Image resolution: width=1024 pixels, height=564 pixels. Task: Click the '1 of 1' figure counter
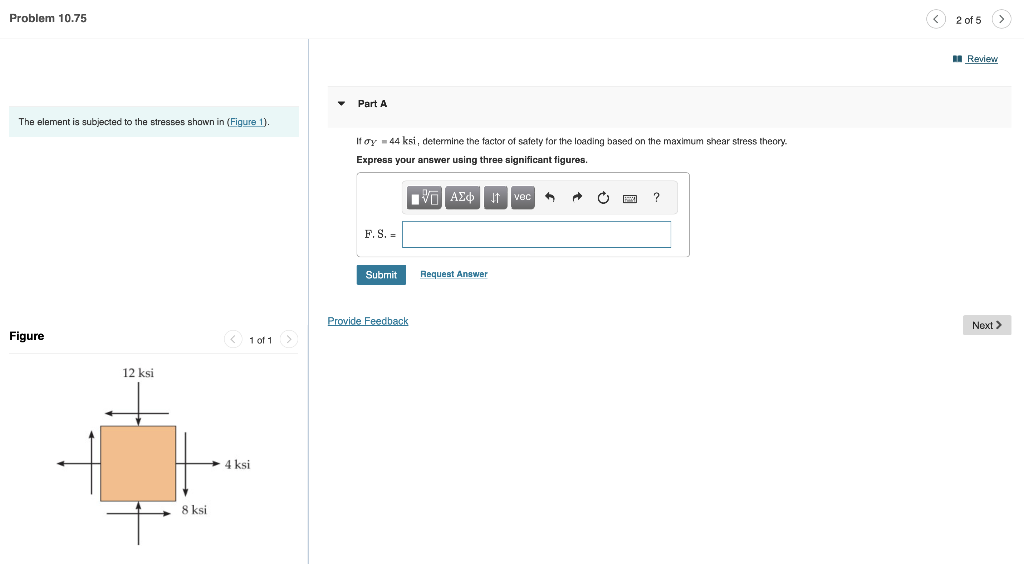point(261,340)
